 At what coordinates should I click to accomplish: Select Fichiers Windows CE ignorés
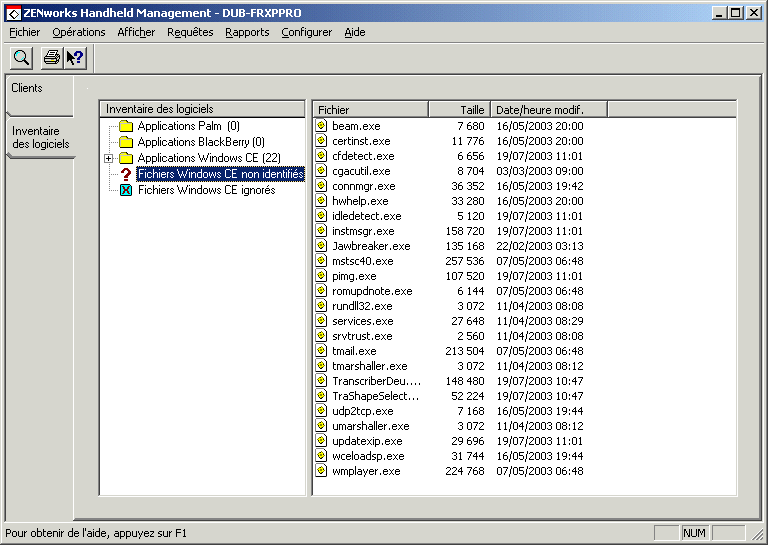tap(207, 190)
